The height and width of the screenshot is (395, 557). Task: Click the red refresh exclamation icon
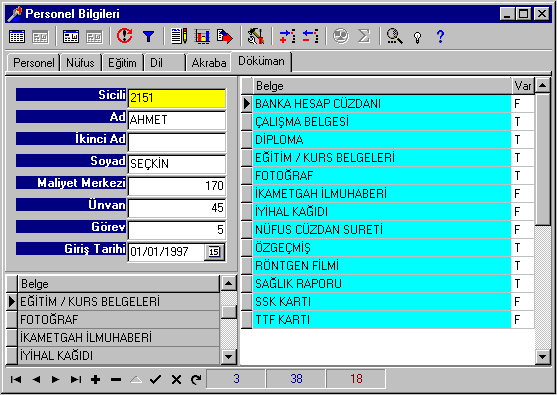125,36
